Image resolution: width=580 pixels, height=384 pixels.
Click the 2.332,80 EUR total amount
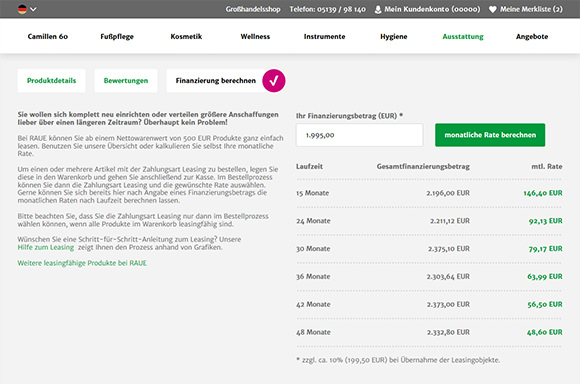click(448, 332)
